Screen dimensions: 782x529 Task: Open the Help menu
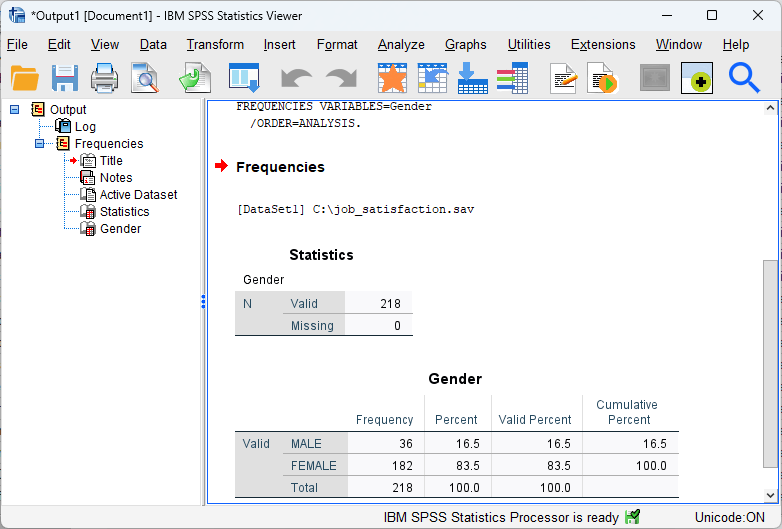[736, 44]
